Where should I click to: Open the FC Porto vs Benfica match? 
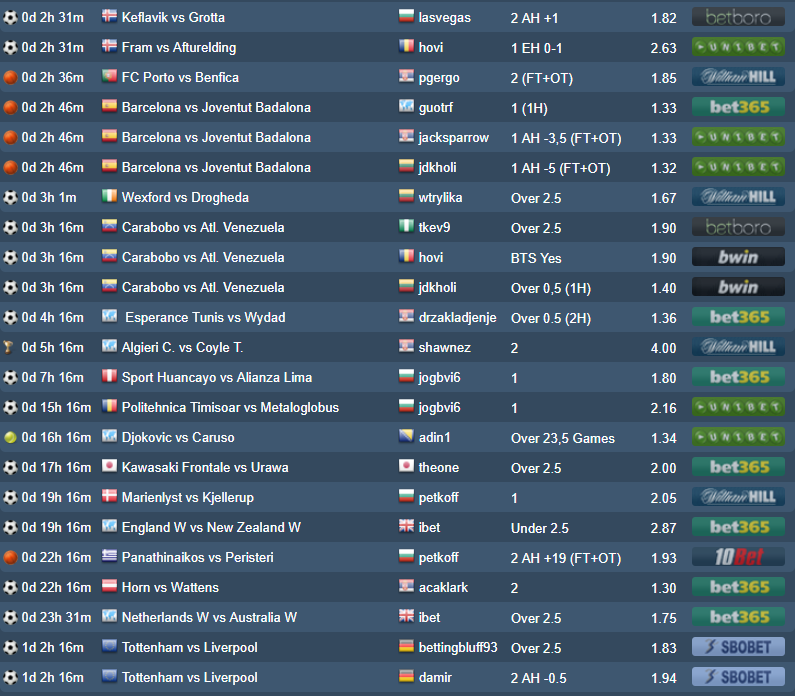[180, 77]
